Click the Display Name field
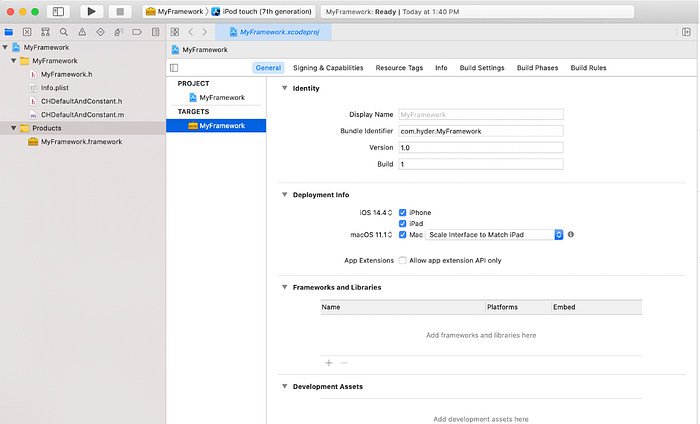This screenshot has width=700, height=424. point(481,114)
